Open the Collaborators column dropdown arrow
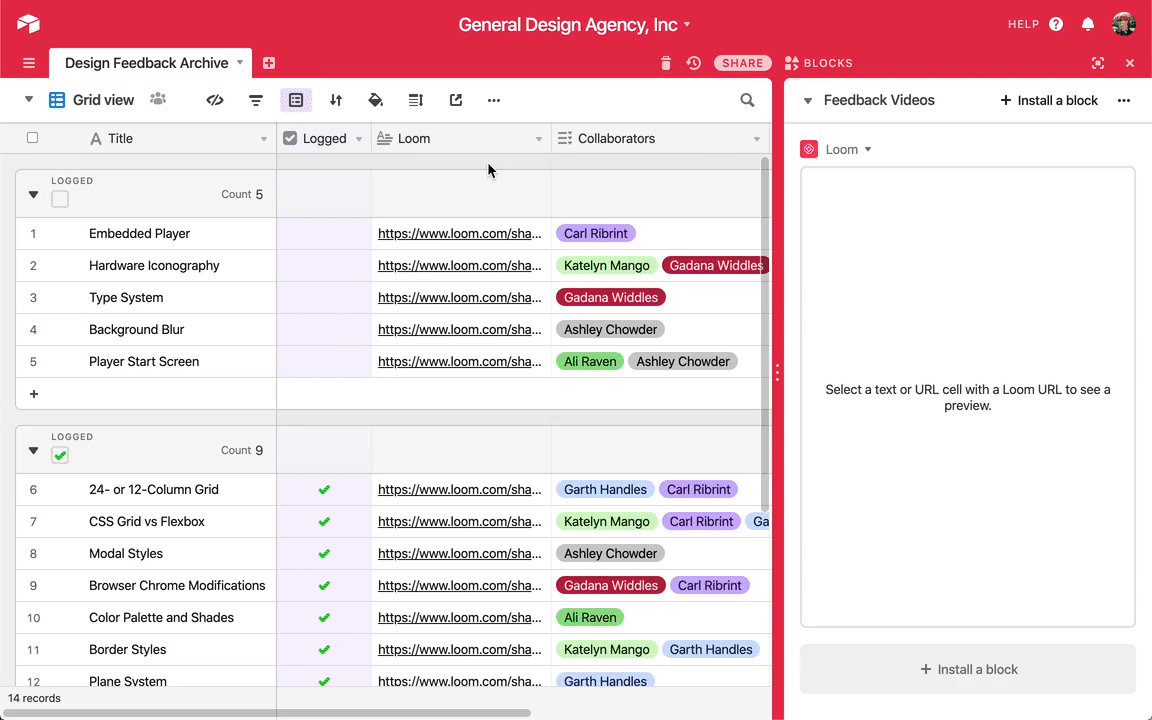This screenshot has width=1152, height=720. click(x=757, y=139)
